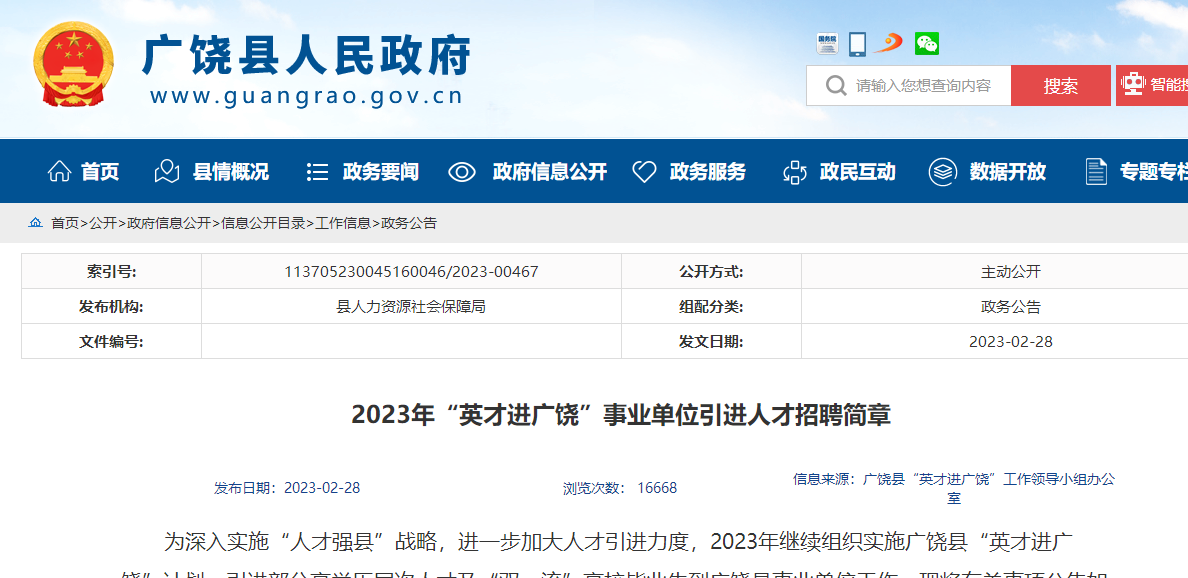Open 公开 in the breadcrumb trail
The width and height of the screenshot is (1188, 578).
pos(103,223)
